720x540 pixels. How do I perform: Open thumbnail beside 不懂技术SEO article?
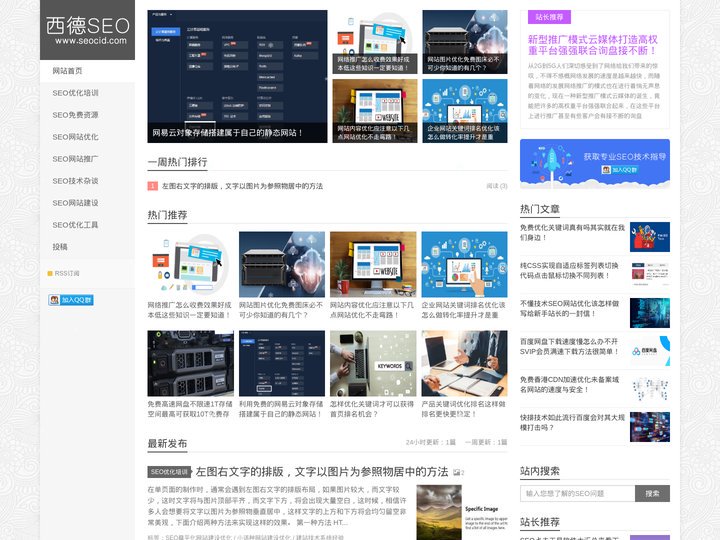pos(650,313)
